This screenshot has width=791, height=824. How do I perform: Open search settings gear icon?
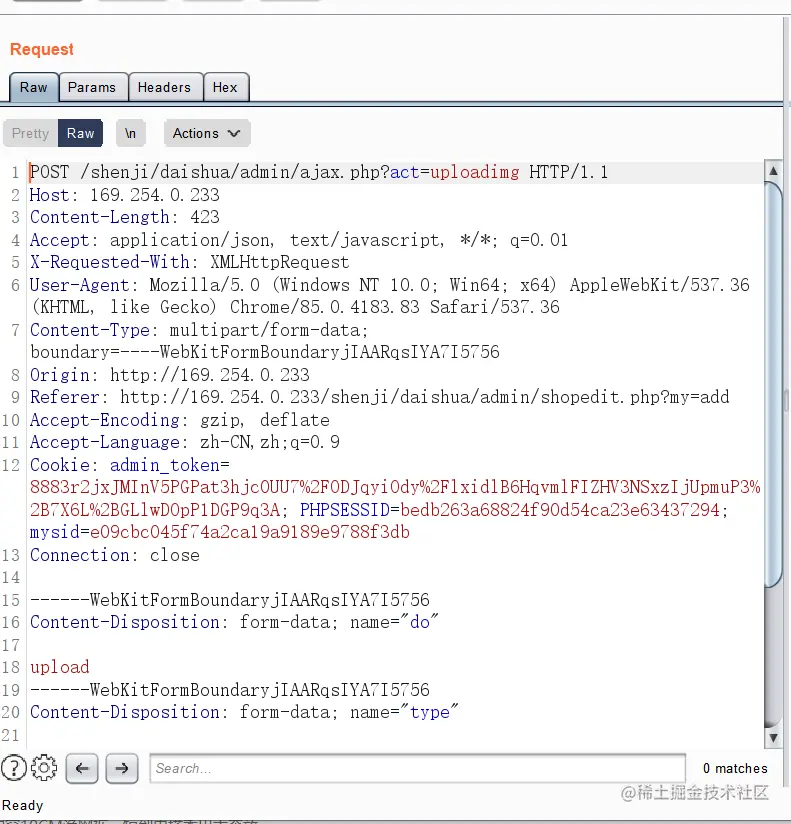(44, 768)
